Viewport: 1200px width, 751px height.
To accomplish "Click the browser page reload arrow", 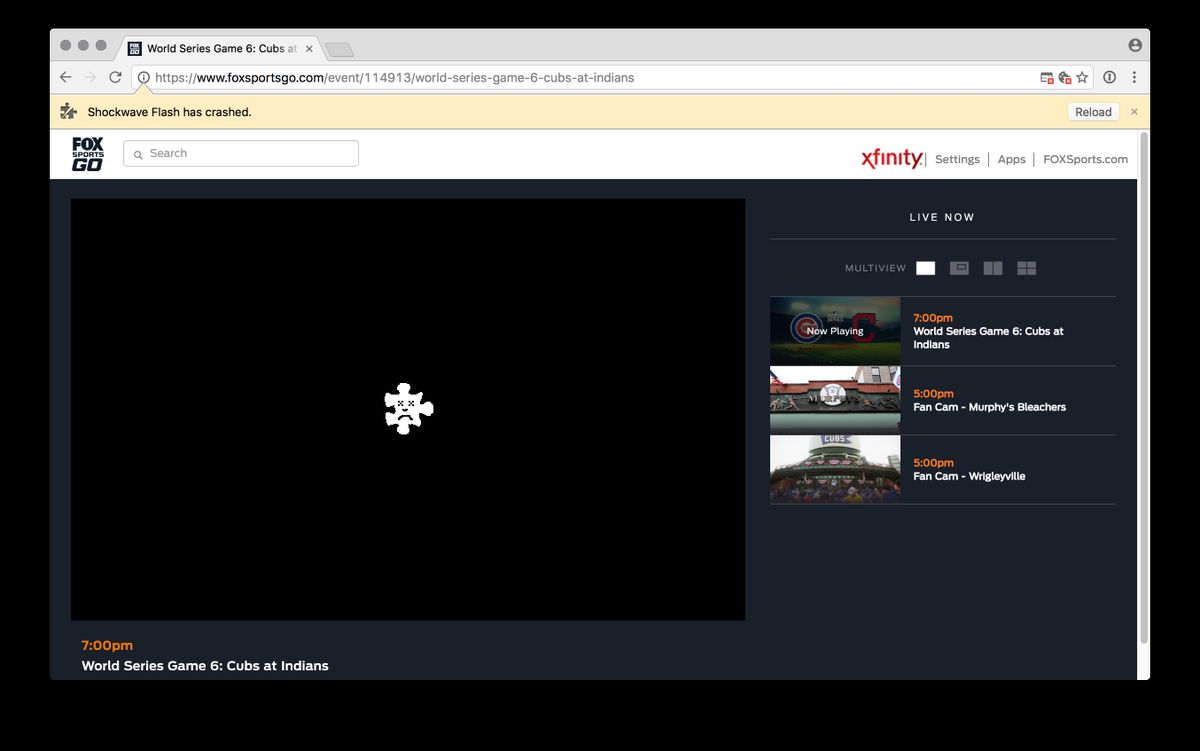I will tap(115, 77).
